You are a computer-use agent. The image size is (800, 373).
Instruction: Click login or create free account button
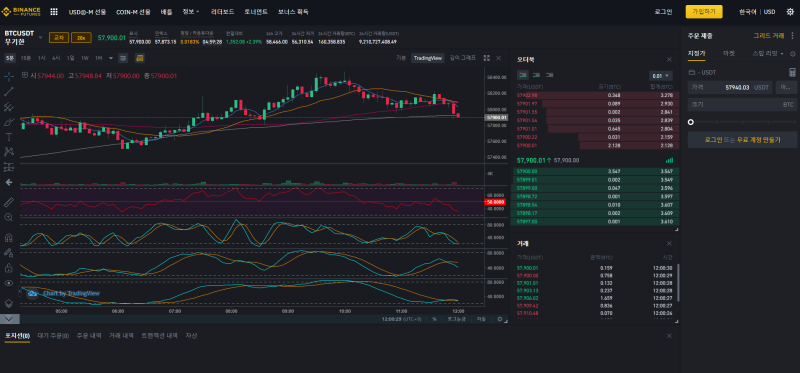[742, 139]
